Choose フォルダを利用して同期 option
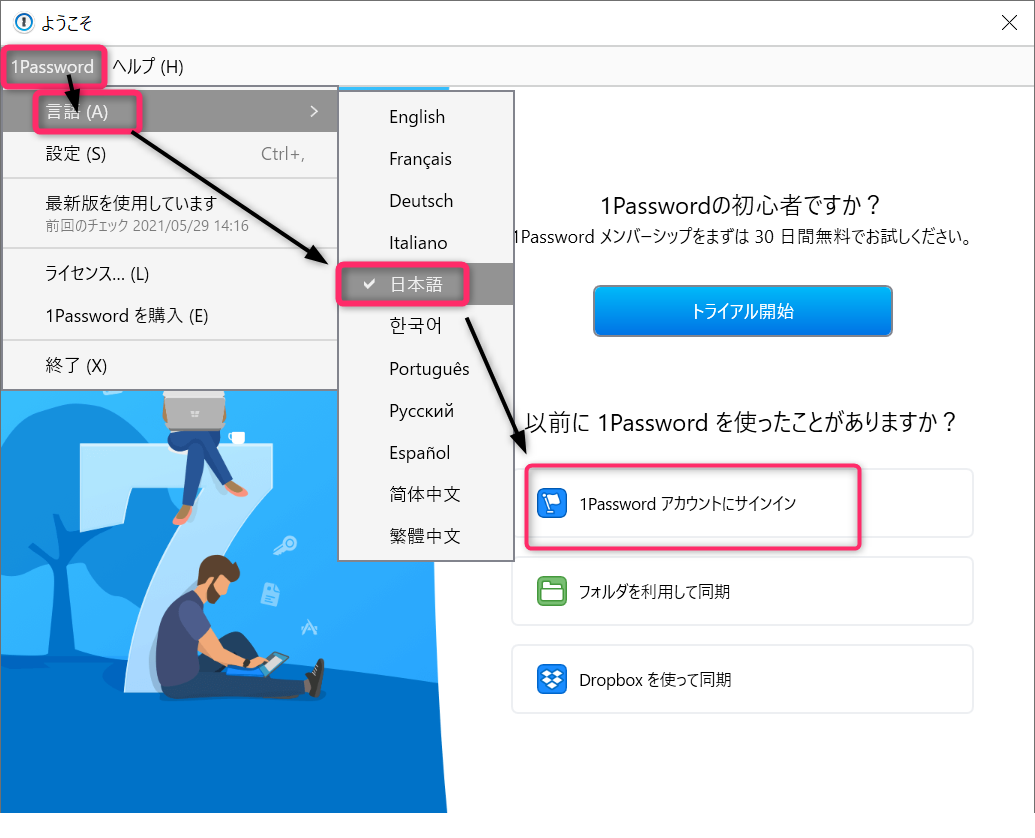 (x=743, y=591)
